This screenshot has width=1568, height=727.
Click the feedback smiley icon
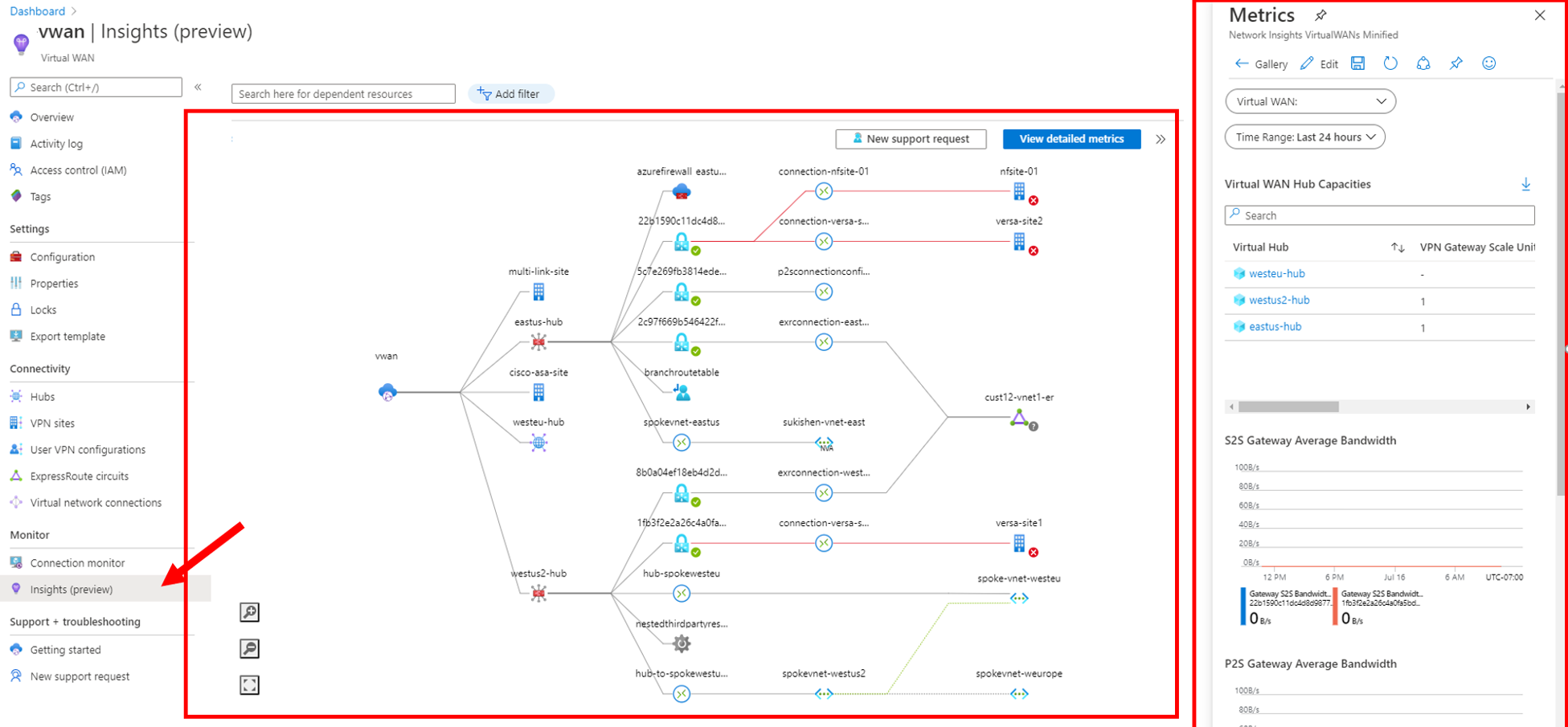1488,63
